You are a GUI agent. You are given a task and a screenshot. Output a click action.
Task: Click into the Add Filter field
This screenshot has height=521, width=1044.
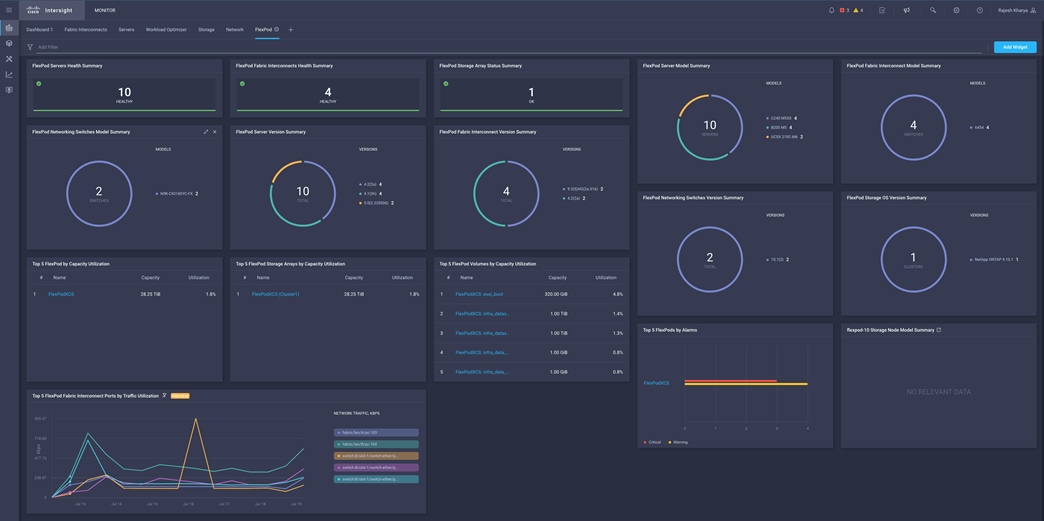pyautogui.click(x=509, y=47)
